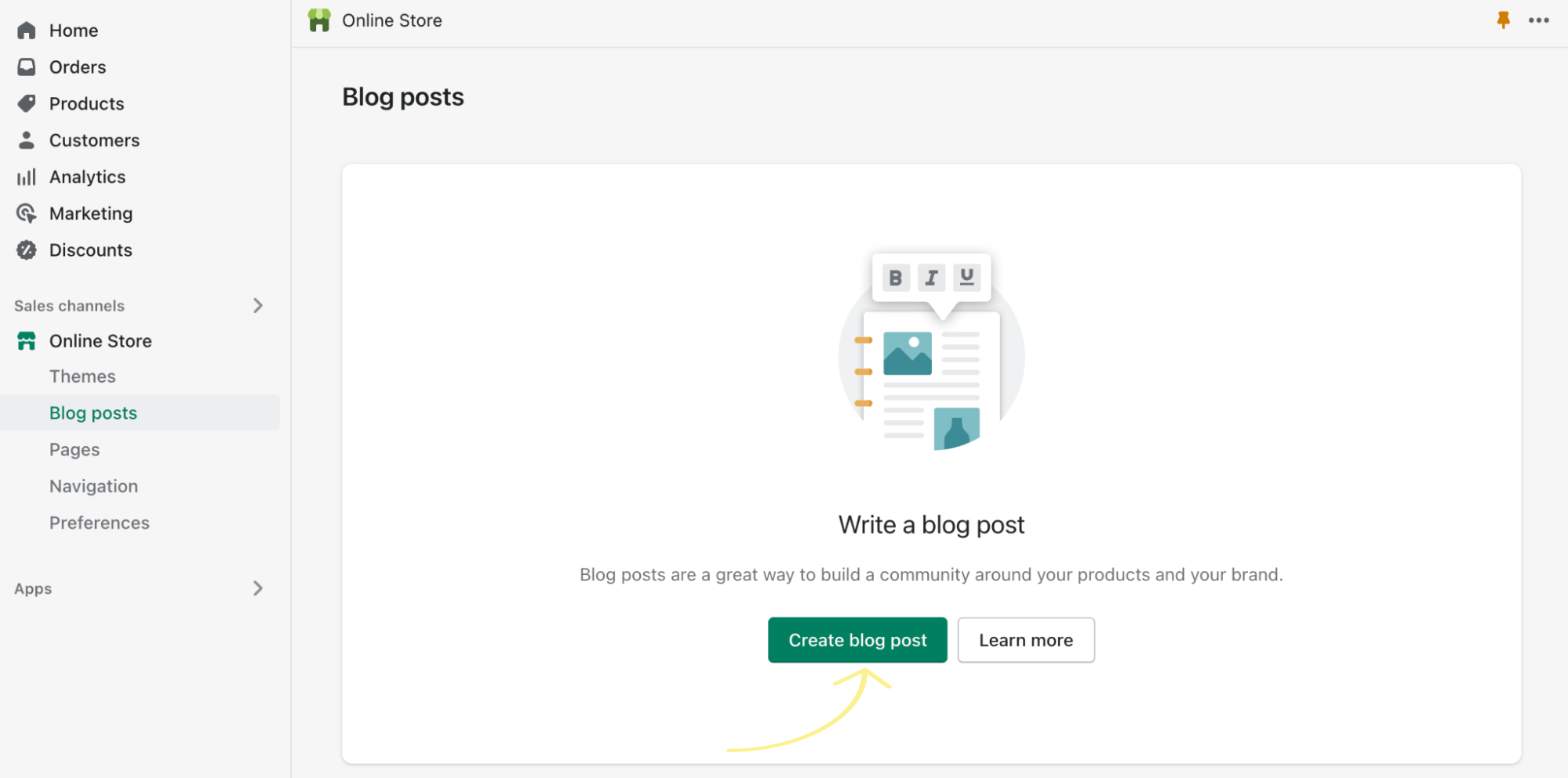
Task: Click Create blog post
Action: tap(857, 640)
